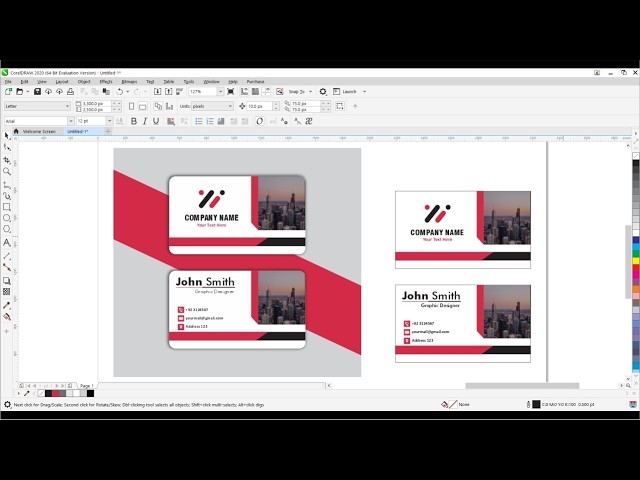Expand the Open recent dropdown arrow

[27, 91]
